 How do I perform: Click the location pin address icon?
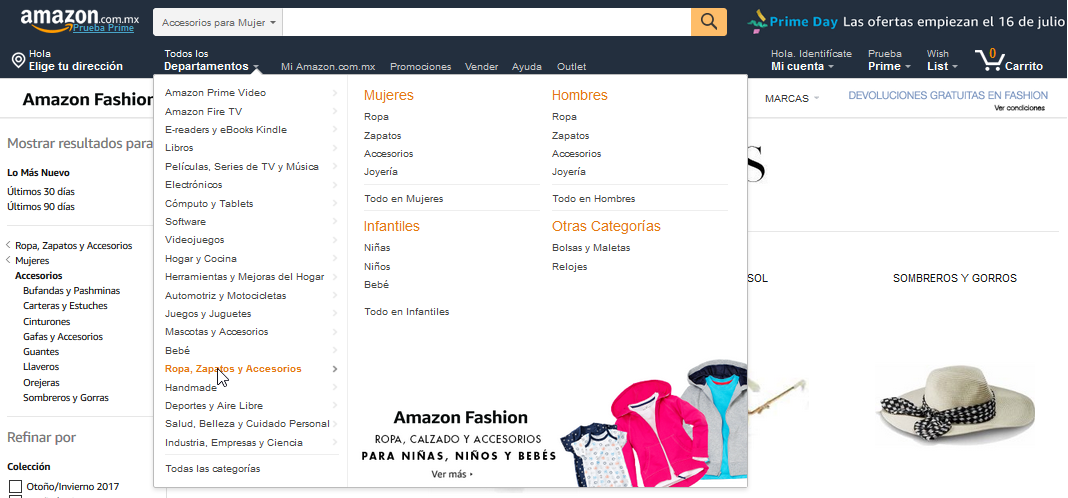point(19,61)
